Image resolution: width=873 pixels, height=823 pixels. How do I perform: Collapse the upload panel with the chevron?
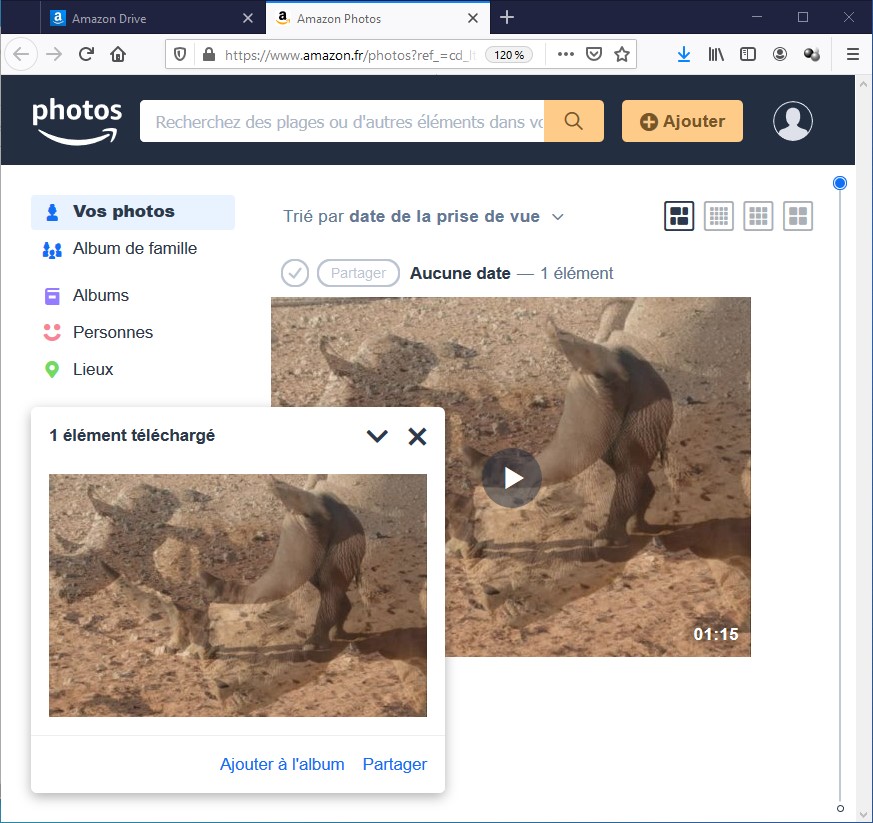[377, 436]
